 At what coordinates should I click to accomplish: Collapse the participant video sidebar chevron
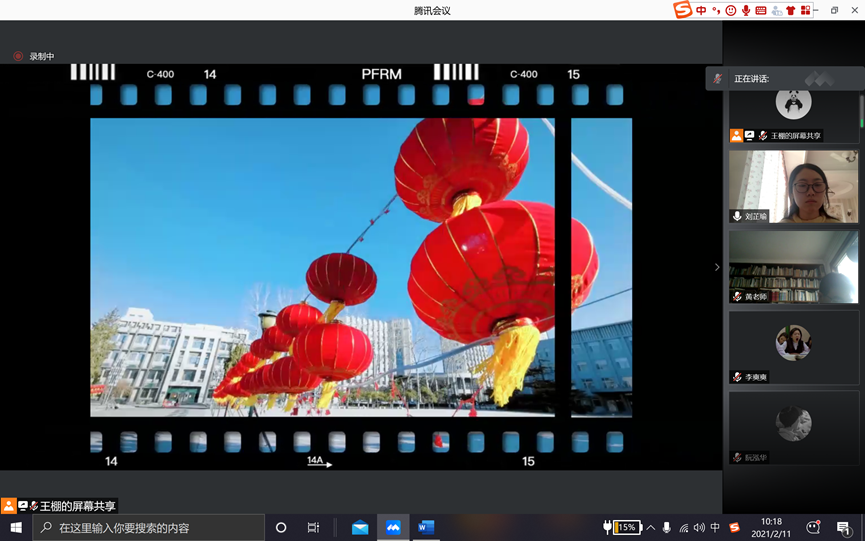pyautogui.click(x=716, y=267)
